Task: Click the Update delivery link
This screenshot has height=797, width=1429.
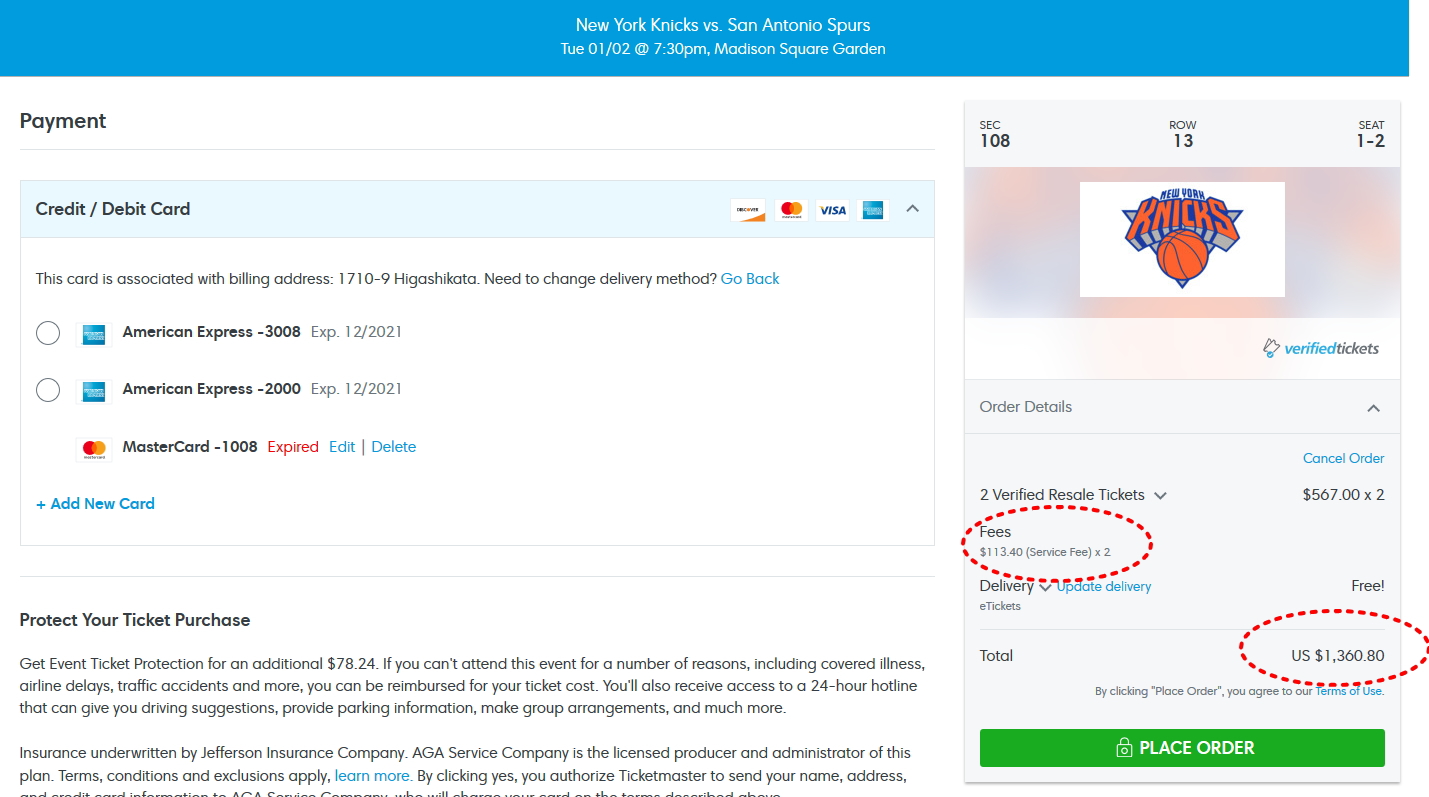Action: [1104, 587]
